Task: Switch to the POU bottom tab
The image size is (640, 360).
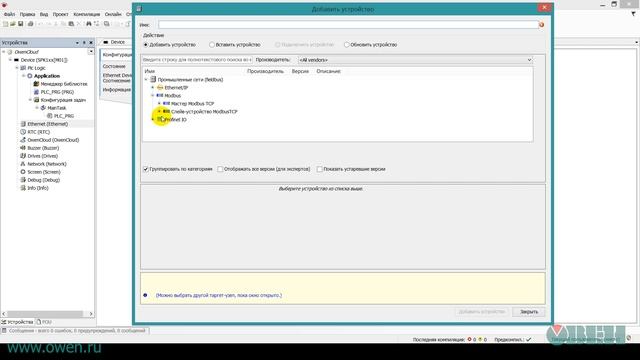Action: click(44, 322)
